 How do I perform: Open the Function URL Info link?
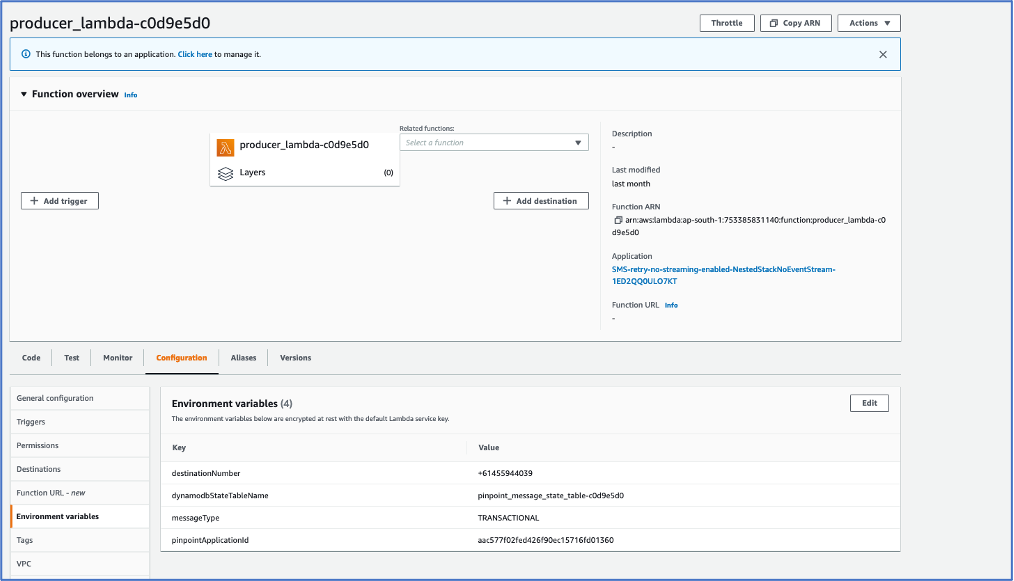point(671,305)
